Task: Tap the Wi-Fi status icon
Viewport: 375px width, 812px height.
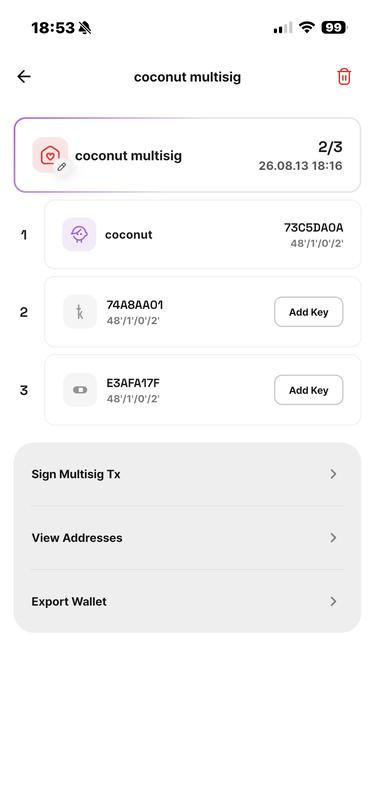Action: [x=308, y=28]
